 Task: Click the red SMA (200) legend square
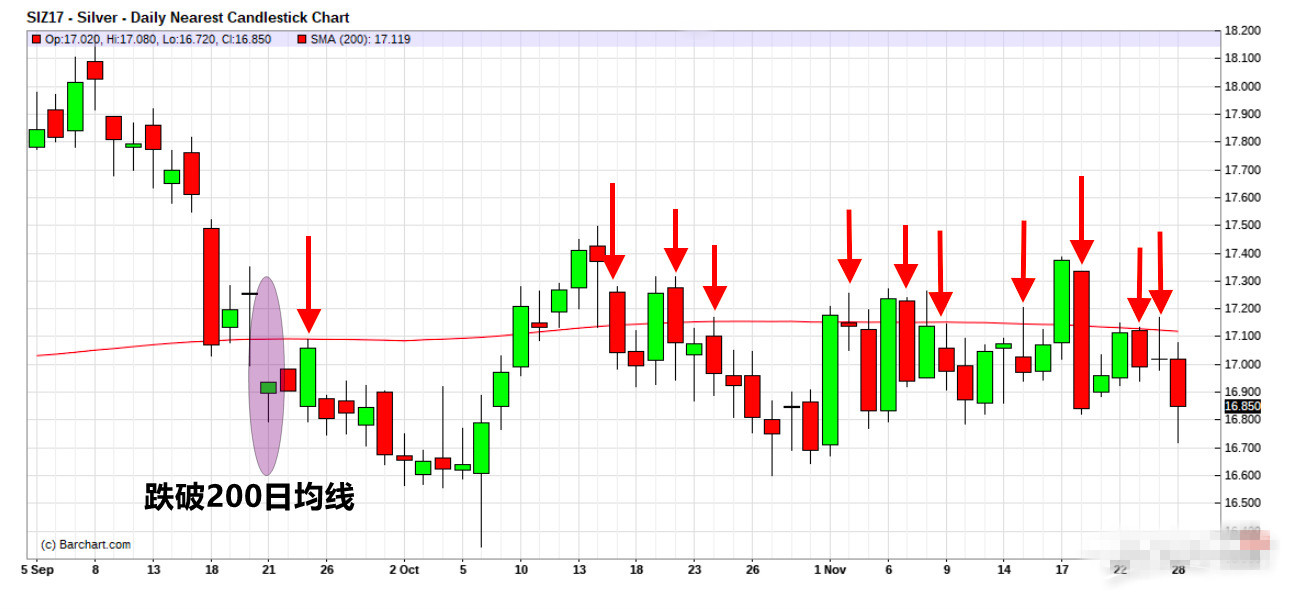pos(301,39)
